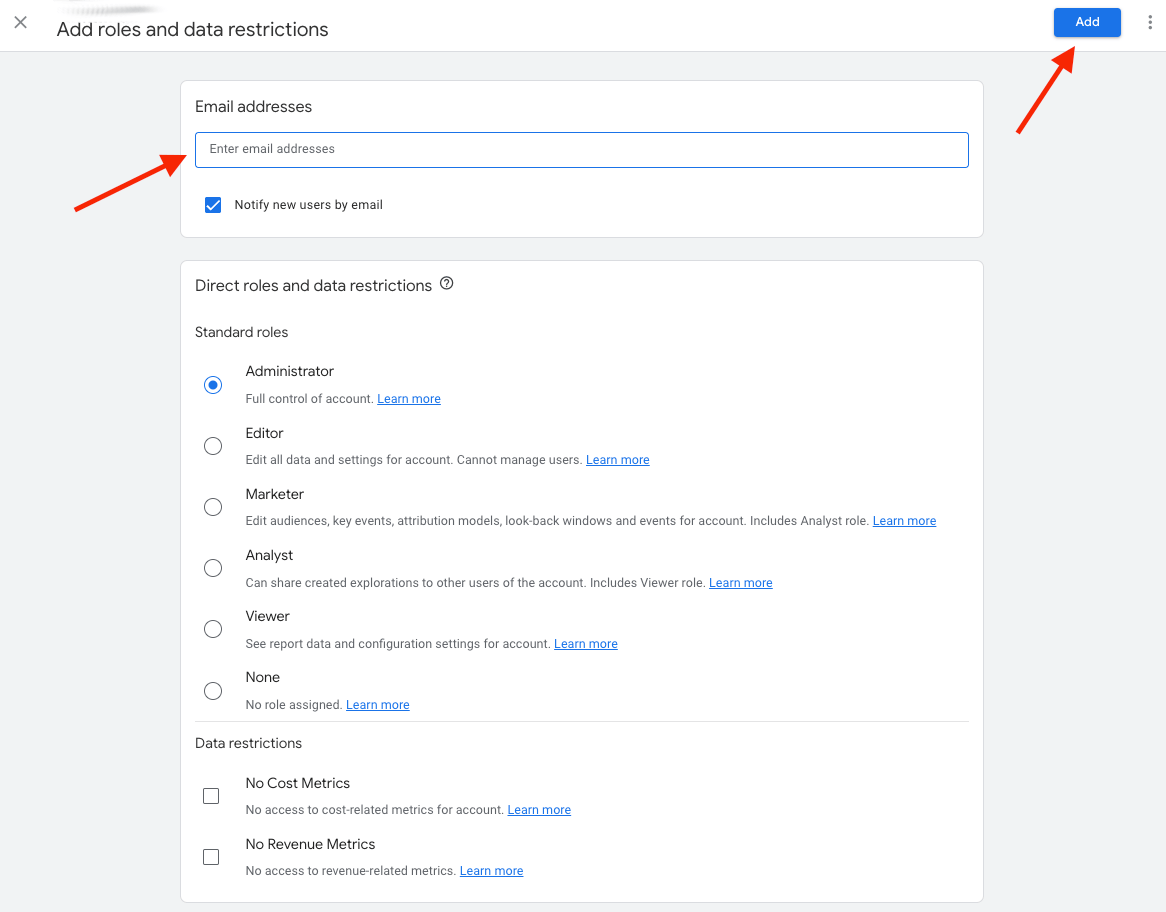1166x912 pixels.
Task: Open Learn more for Viewer role
Action: (x=586, y=643)
